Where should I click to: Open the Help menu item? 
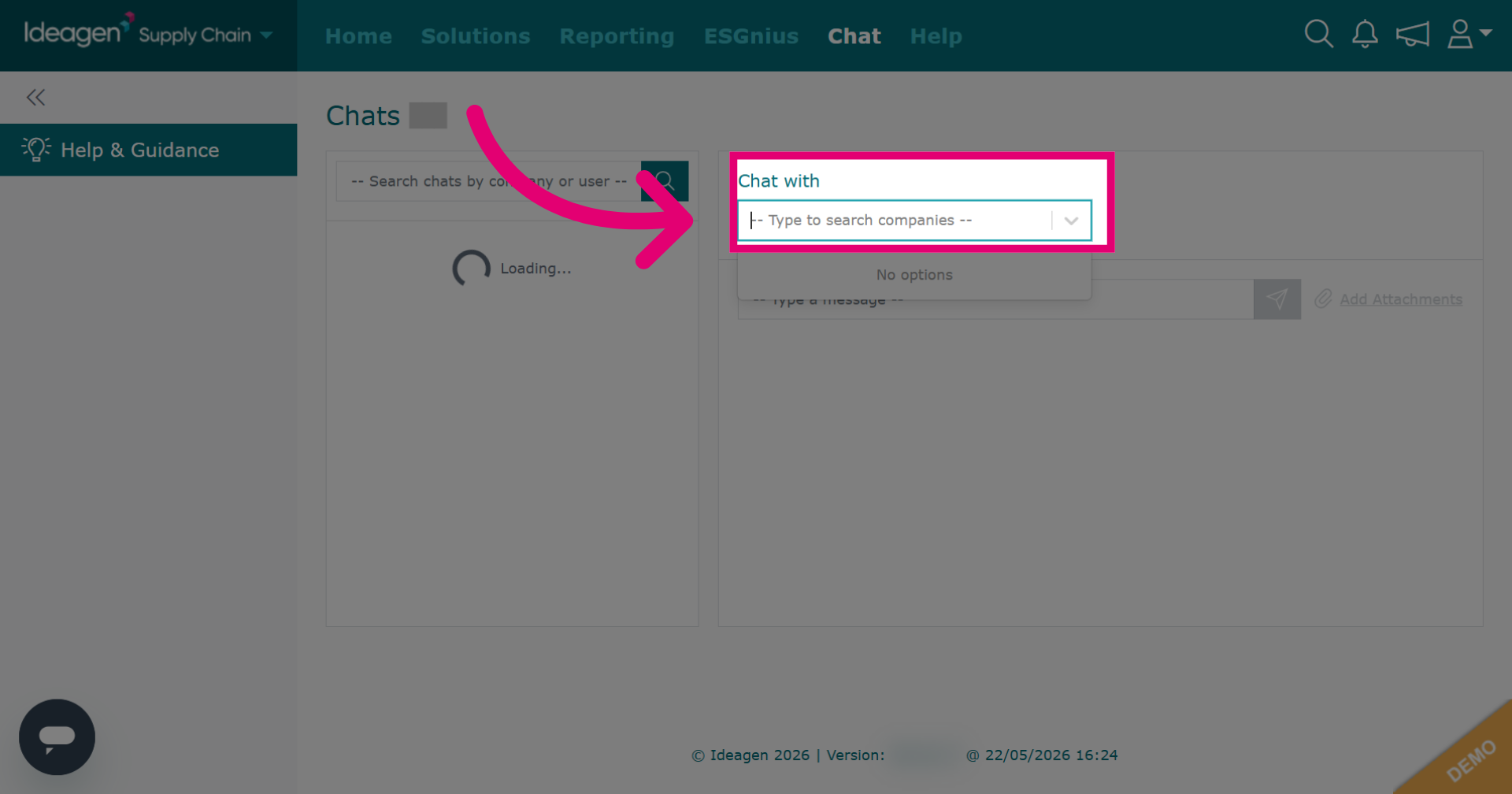(936, 36)
